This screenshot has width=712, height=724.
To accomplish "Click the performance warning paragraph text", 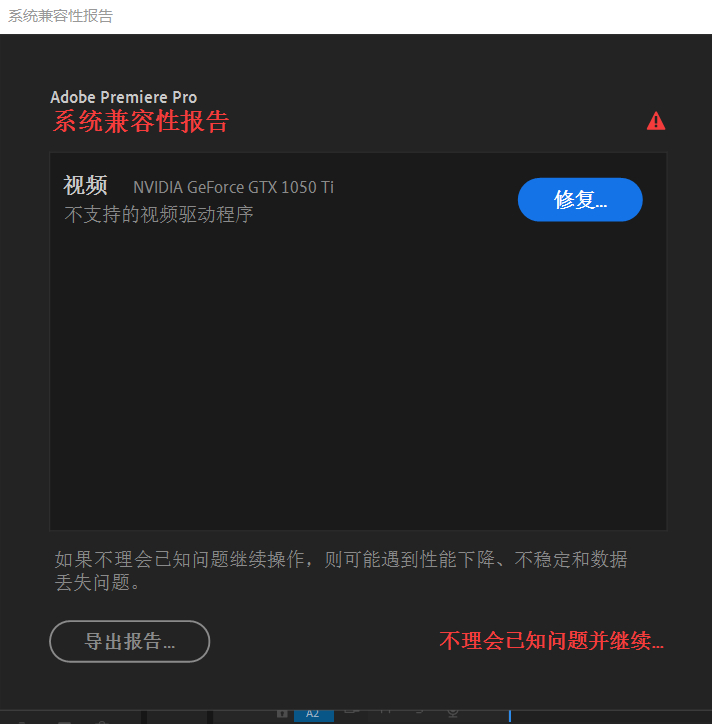I will click(341, 571).
